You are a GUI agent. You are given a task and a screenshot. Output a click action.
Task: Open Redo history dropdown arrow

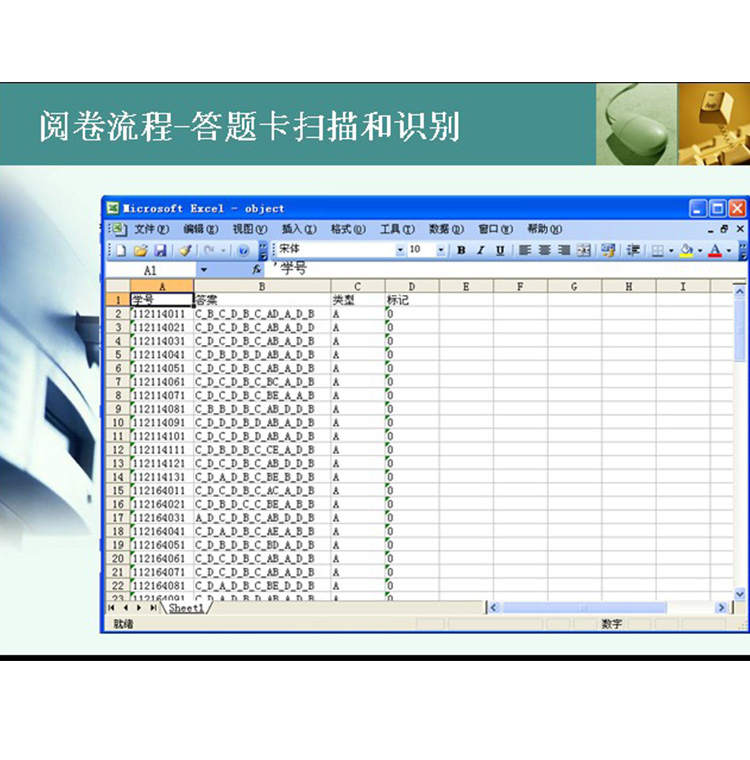tap(223, 251)
